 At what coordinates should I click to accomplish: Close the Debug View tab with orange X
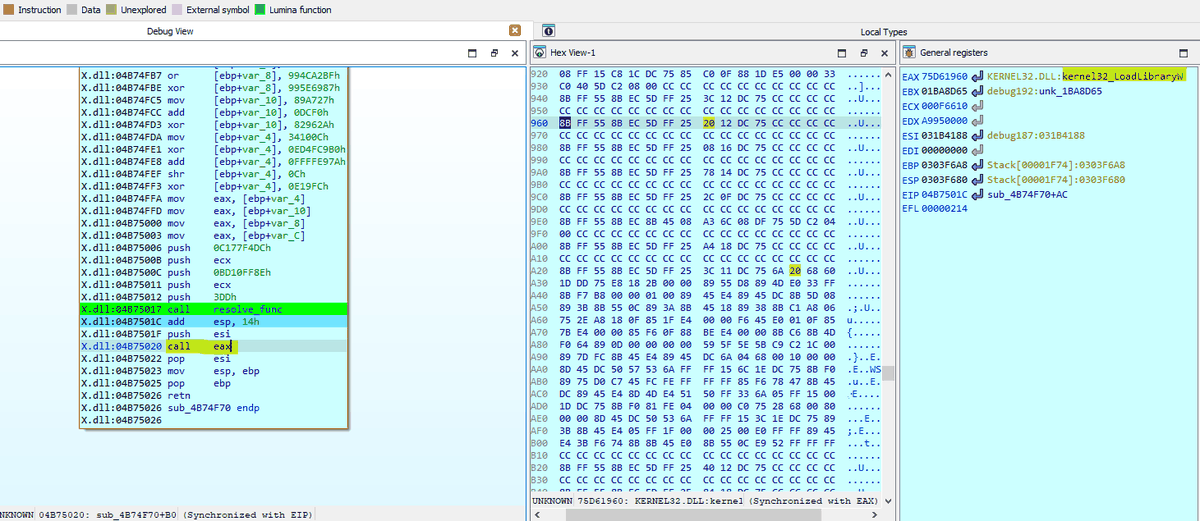click(515, 31)
